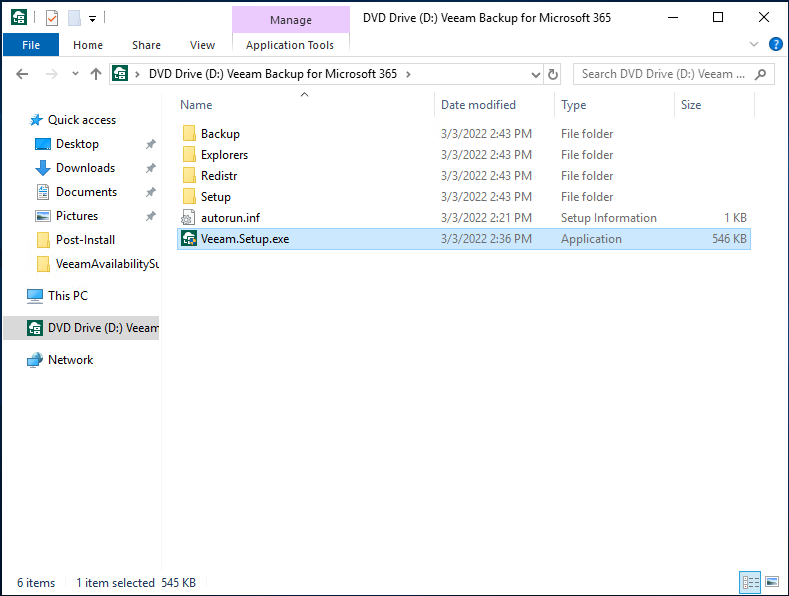This screenshot has width=789, height=596.
Task: Click the 3/3/2022 2:21 PM date cell
Action: [486, 218]
